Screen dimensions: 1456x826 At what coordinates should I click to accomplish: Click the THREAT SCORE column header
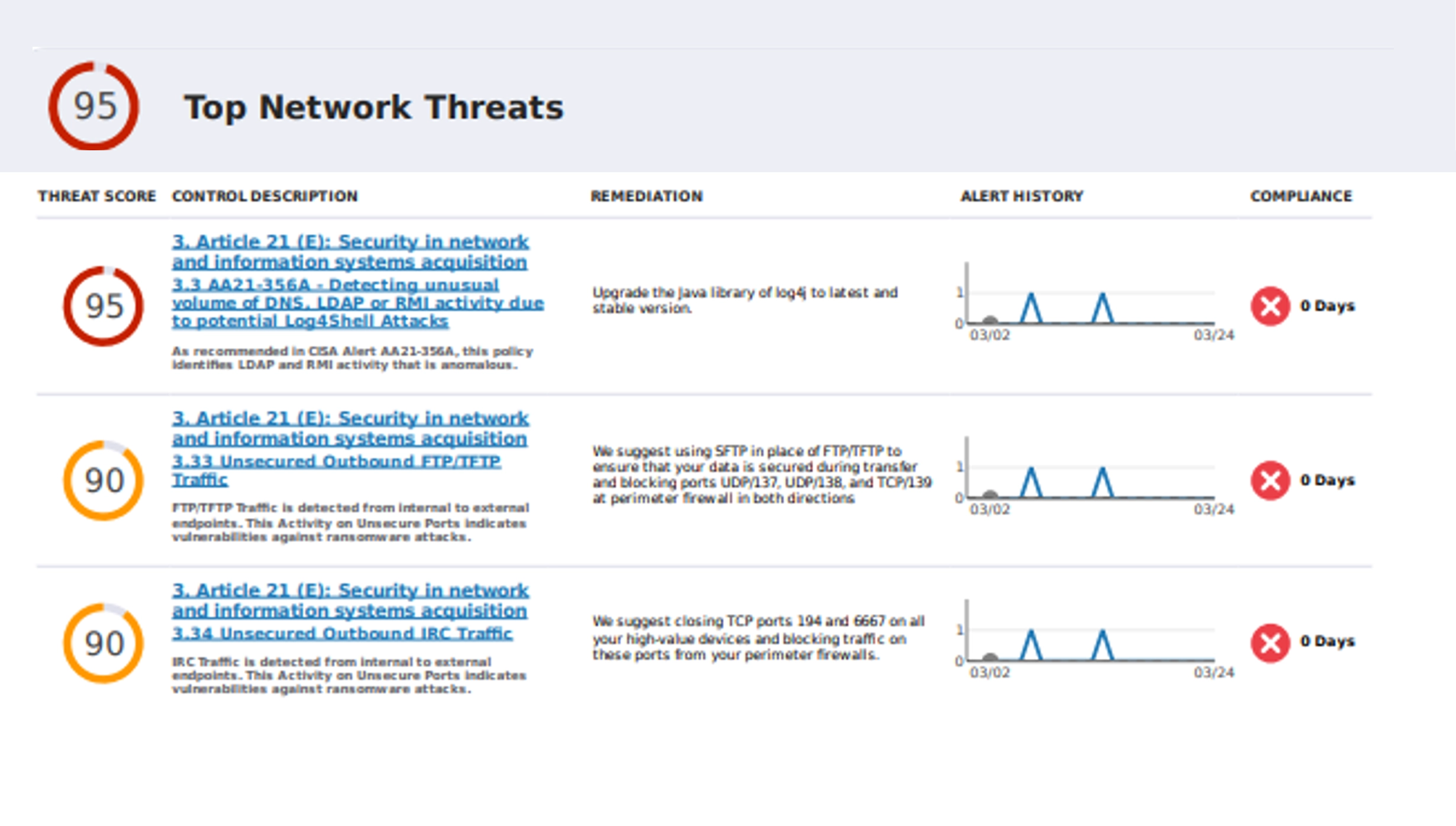tap(97, 196)
